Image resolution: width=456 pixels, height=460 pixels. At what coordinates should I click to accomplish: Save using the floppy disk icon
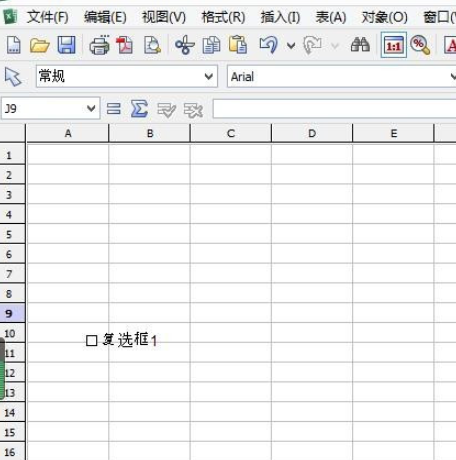tap(66, 45)
